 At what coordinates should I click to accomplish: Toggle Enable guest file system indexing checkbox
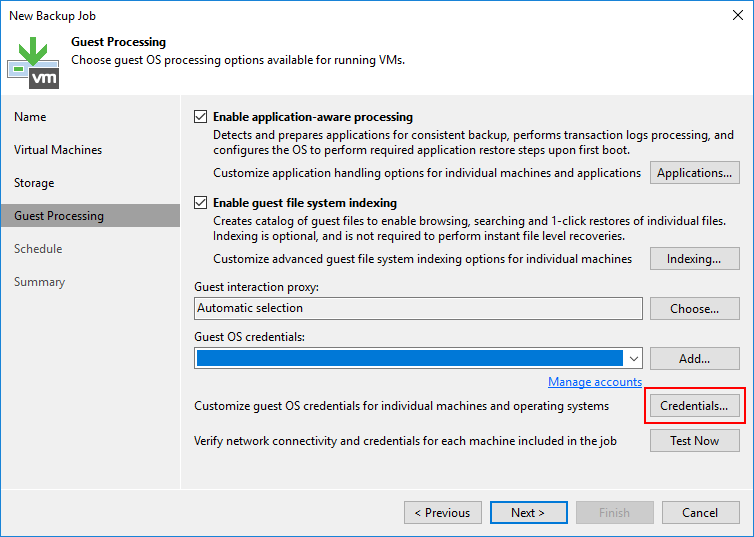200,203
